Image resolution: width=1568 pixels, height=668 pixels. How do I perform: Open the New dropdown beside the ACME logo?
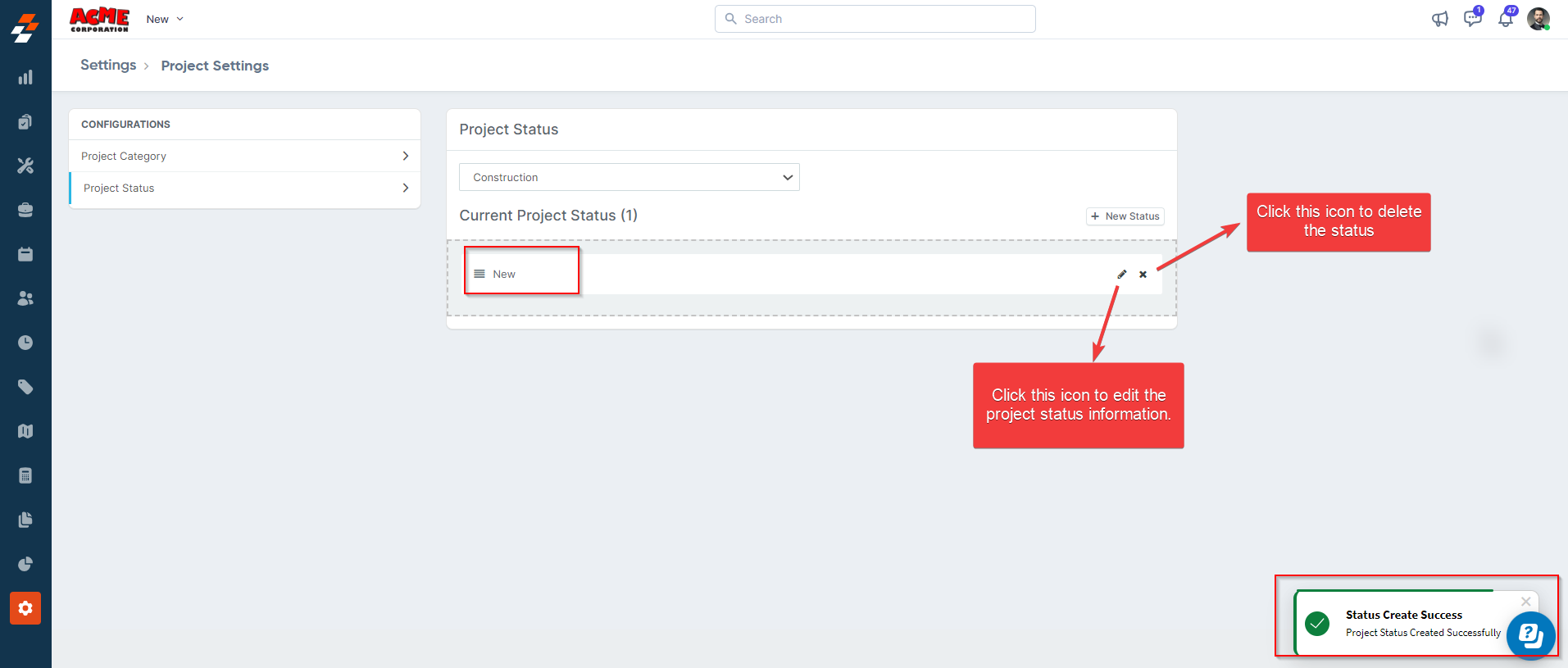pyautogui.click(x=165, y=19)
